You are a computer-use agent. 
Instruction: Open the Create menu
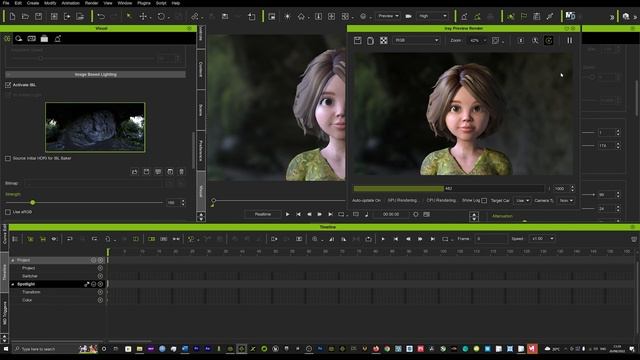(33, 3)
